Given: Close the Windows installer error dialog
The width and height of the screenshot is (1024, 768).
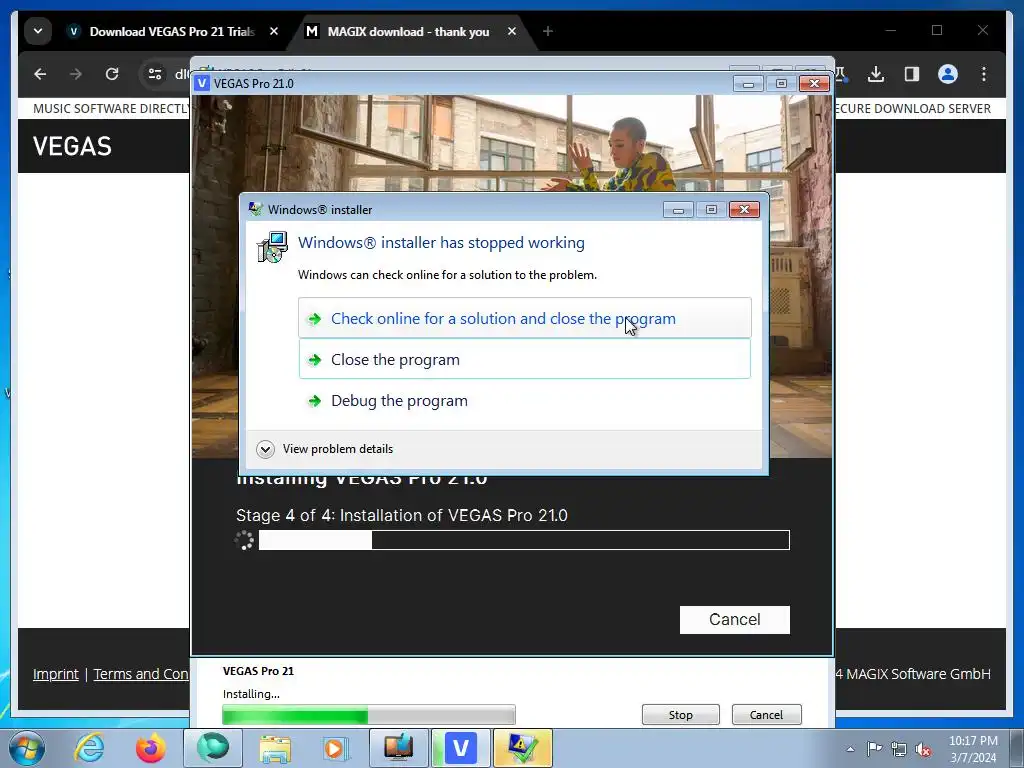Looking at the screenshot, I should tap(744, 210).
